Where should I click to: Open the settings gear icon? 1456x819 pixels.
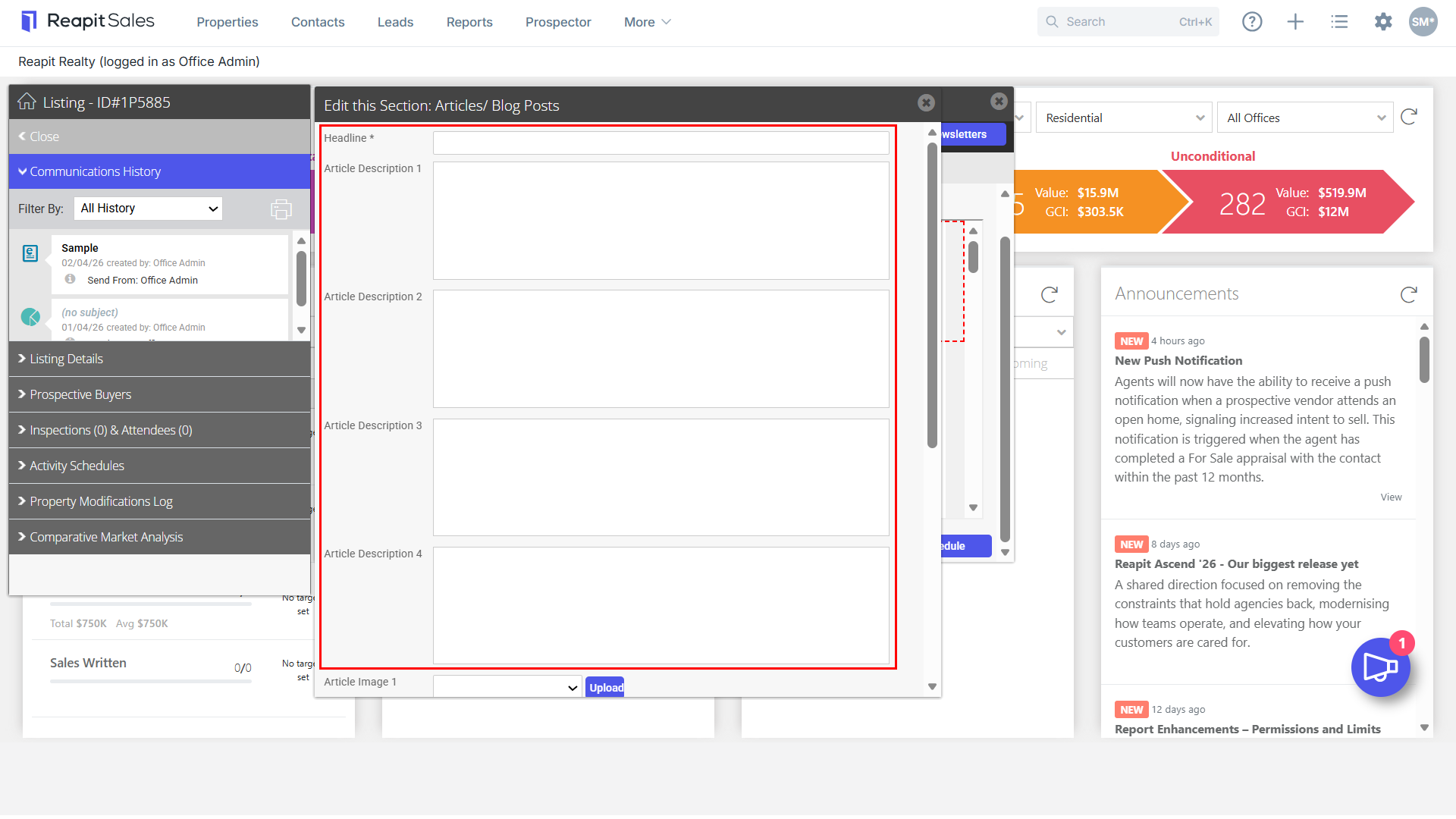tap(1383, 22)
